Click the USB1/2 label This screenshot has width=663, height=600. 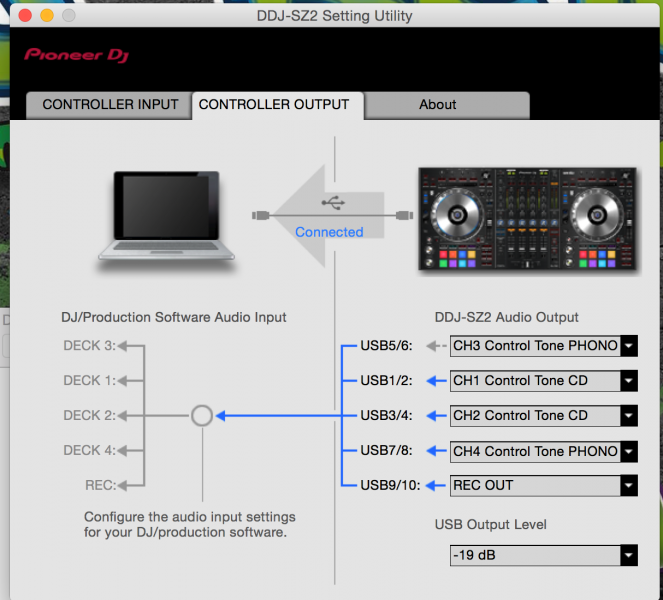click(x=386, y=381)
